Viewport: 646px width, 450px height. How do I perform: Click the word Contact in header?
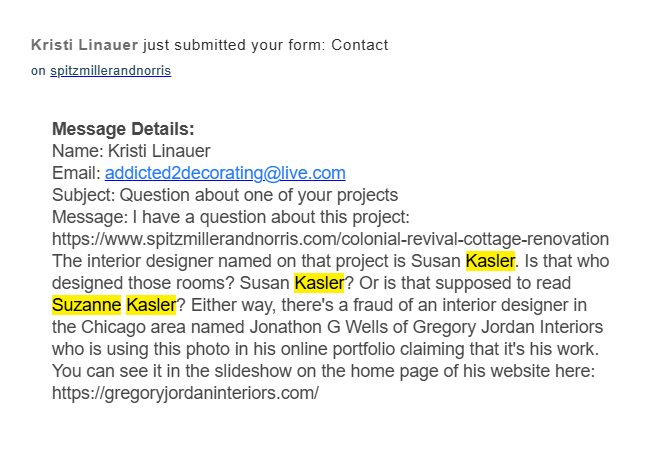360,45
